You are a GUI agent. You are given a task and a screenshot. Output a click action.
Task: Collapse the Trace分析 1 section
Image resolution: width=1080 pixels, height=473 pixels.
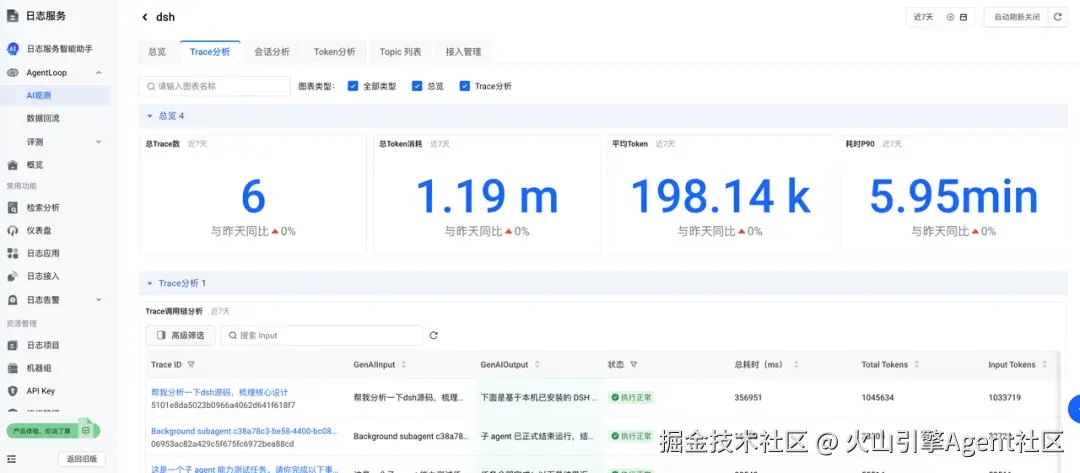pyautogui.click(x=149, y=283)
